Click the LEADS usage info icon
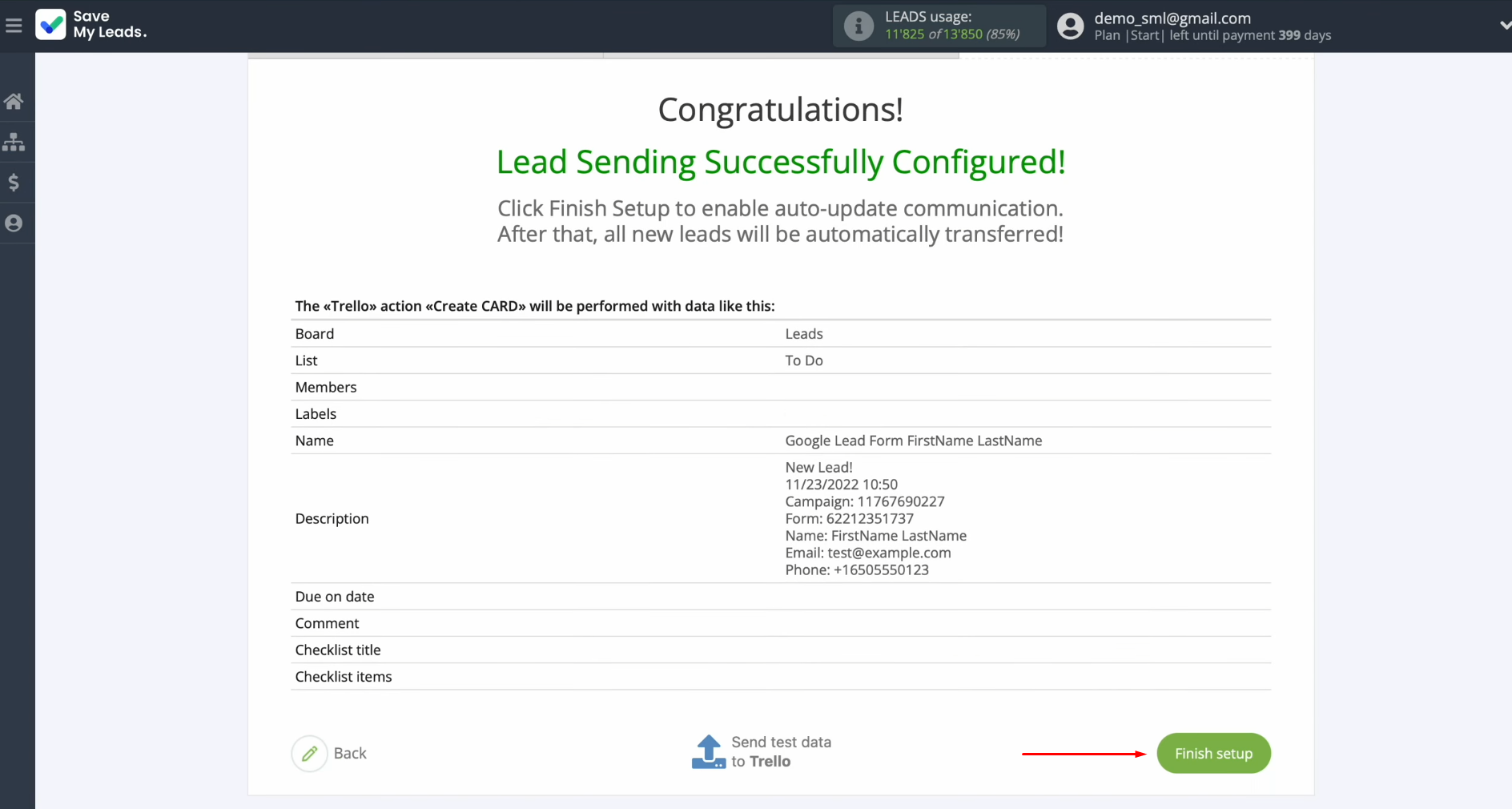 tap(859, 26)
